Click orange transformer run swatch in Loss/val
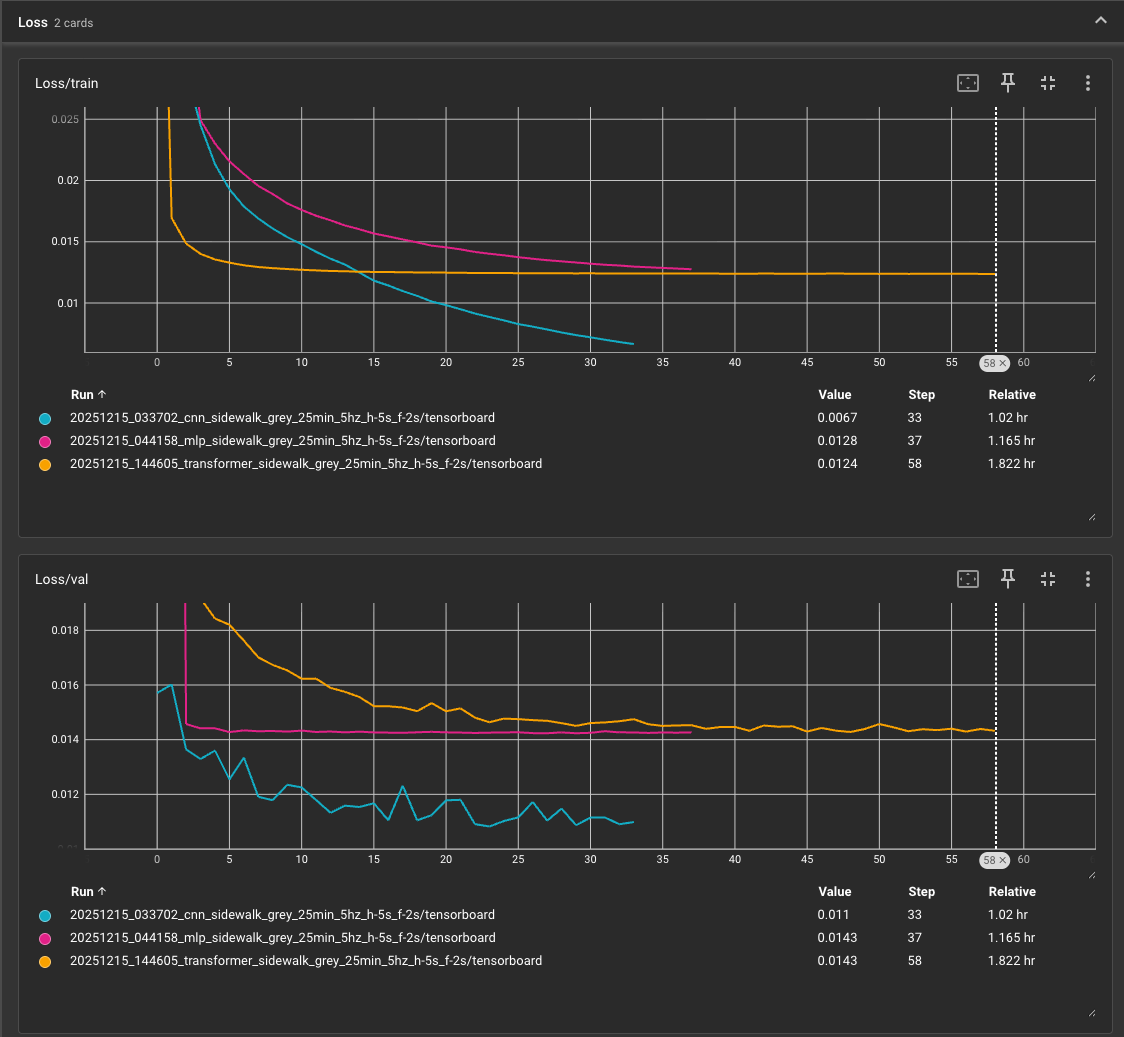This screenshot has width=1124, height=1037. click(x=45, y=961)
